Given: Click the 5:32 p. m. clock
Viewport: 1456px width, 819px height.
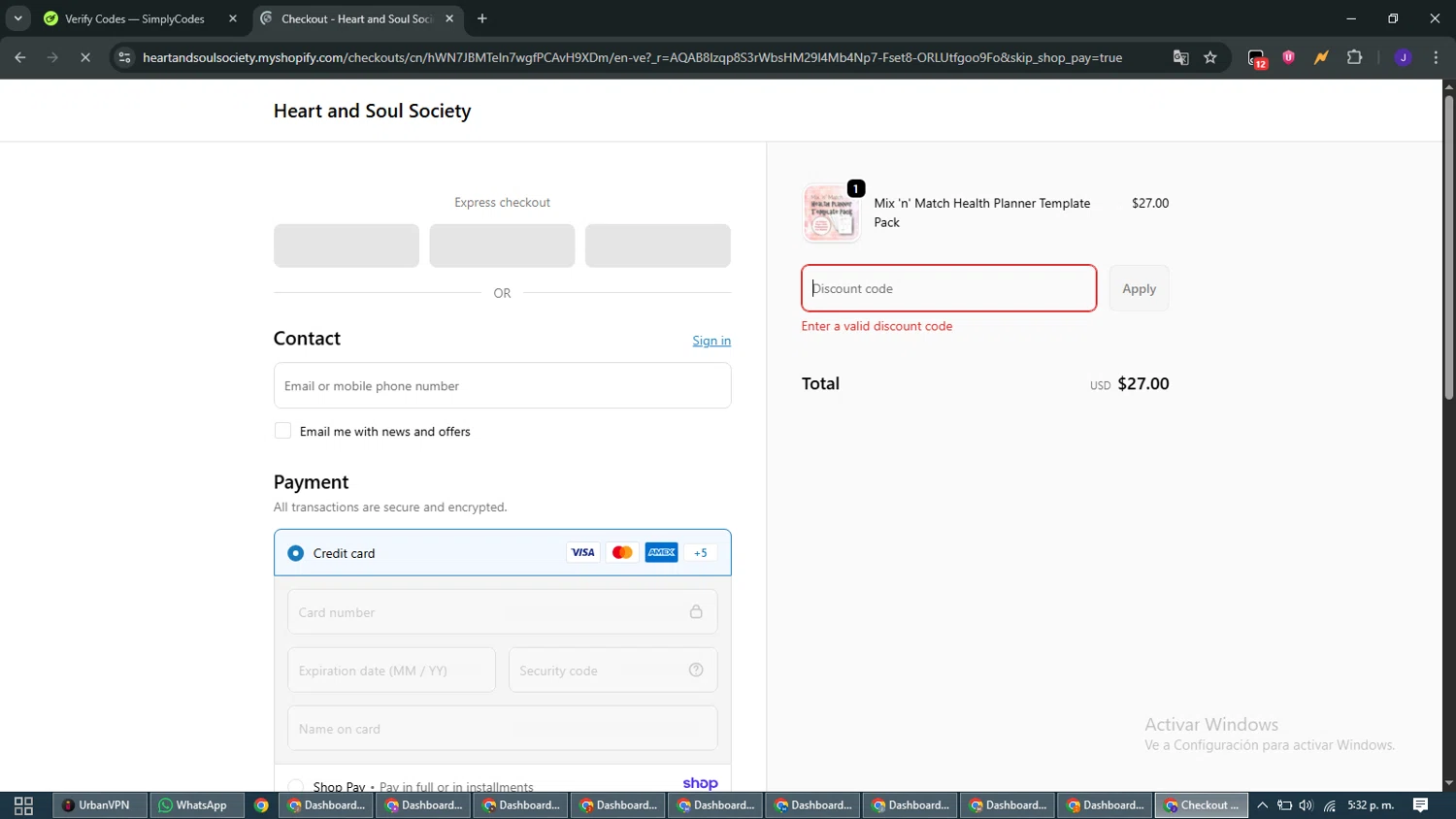Looking at the screenshot, I should (1371, 805).
